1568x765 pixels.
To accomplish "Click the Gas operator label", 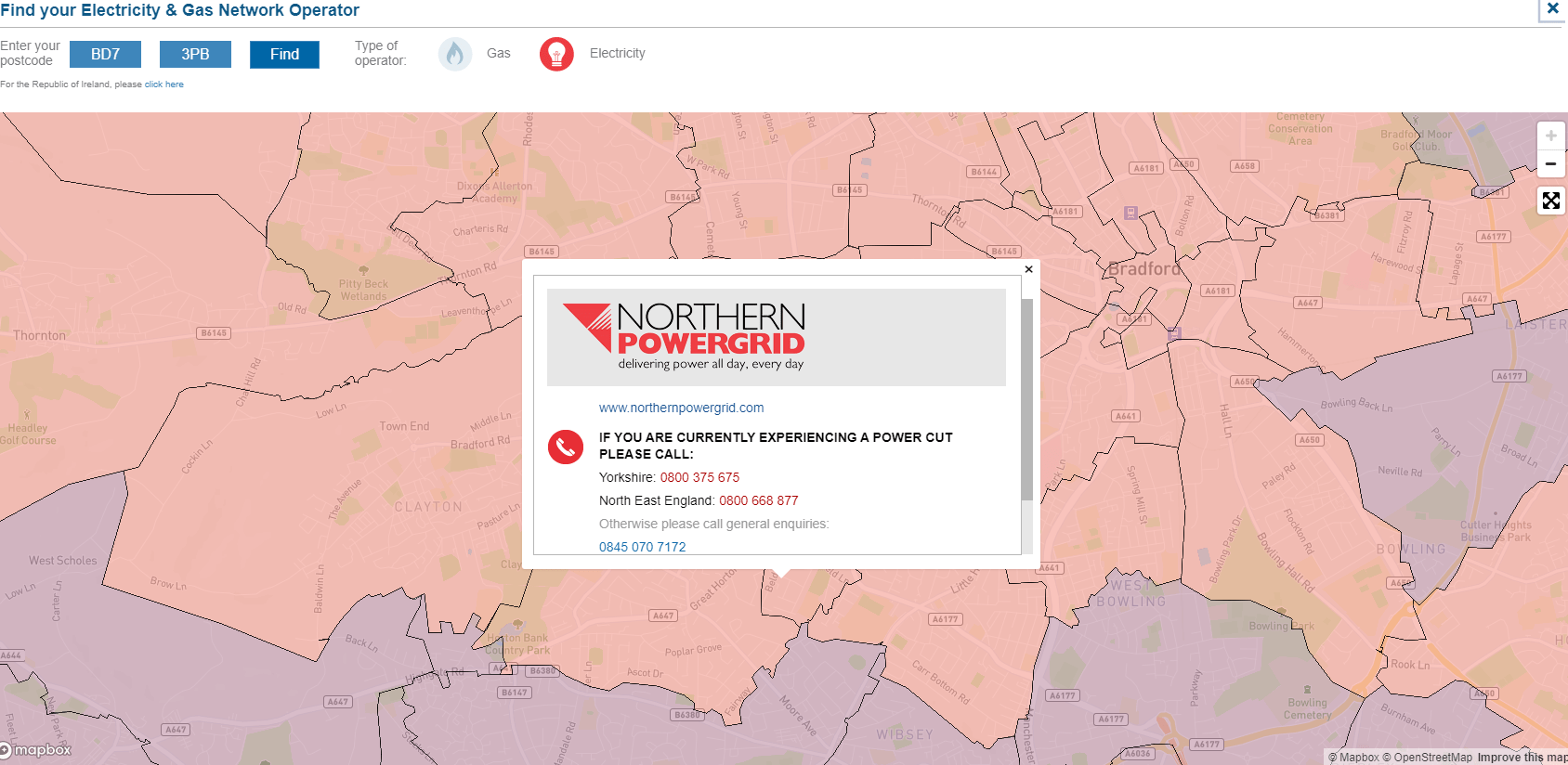I will pos(498,54).
